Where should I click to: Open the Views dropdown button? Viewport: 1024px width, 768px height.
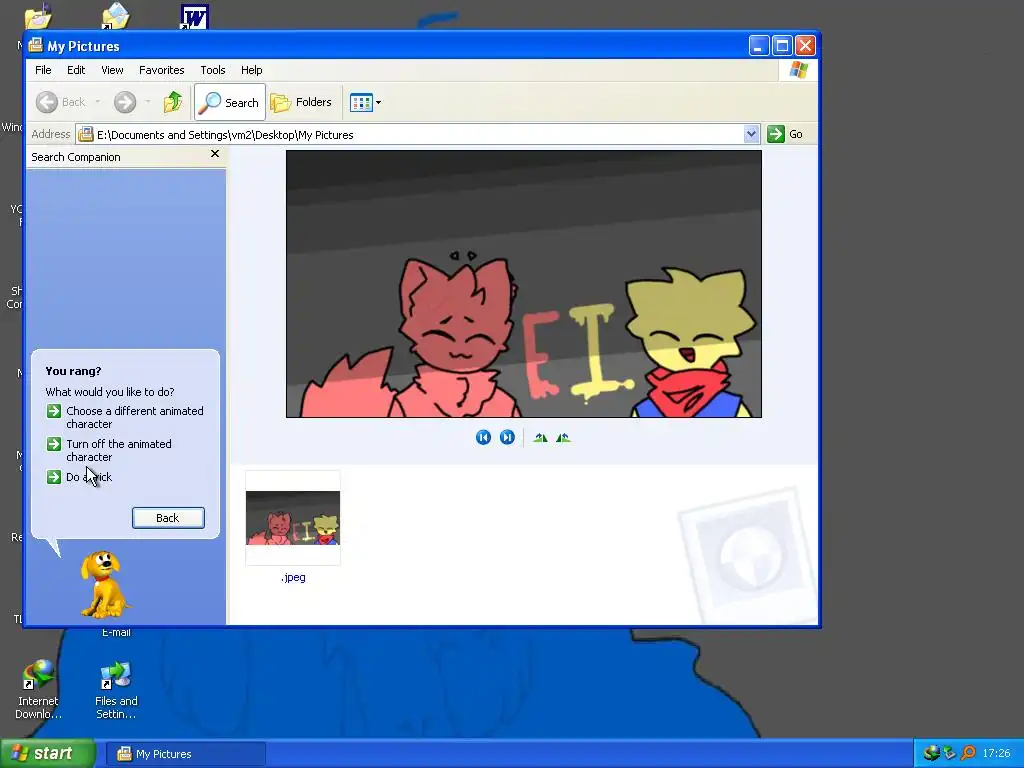click(x=365, y=102)
